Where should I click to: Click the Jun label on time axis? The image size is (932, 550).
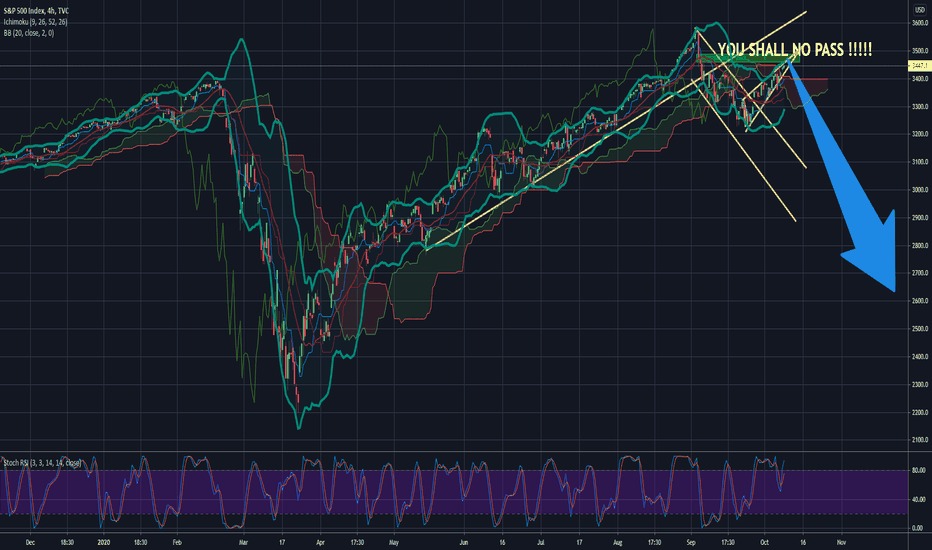(x=464, y=542)
